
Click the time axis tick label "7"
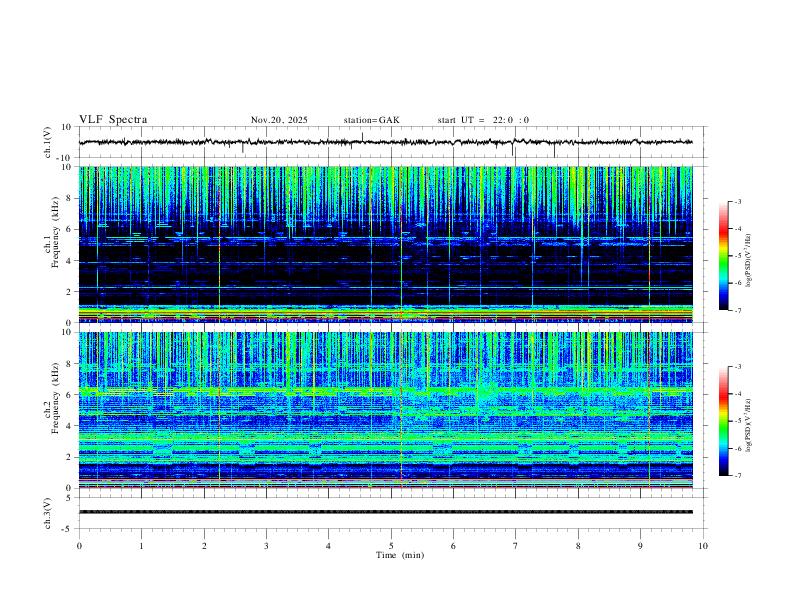(516, 546)
